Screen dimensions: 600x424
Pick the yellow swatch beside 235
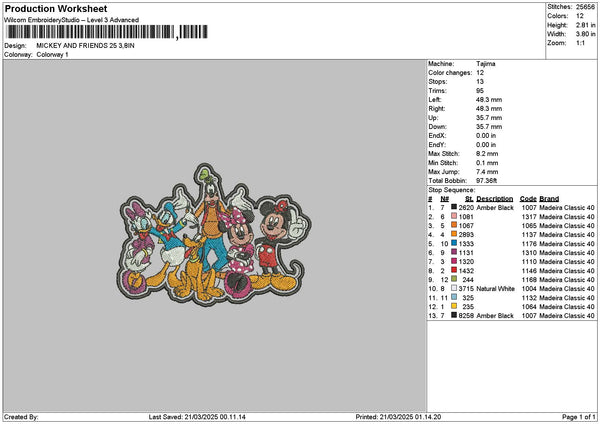tap(454, 306)
